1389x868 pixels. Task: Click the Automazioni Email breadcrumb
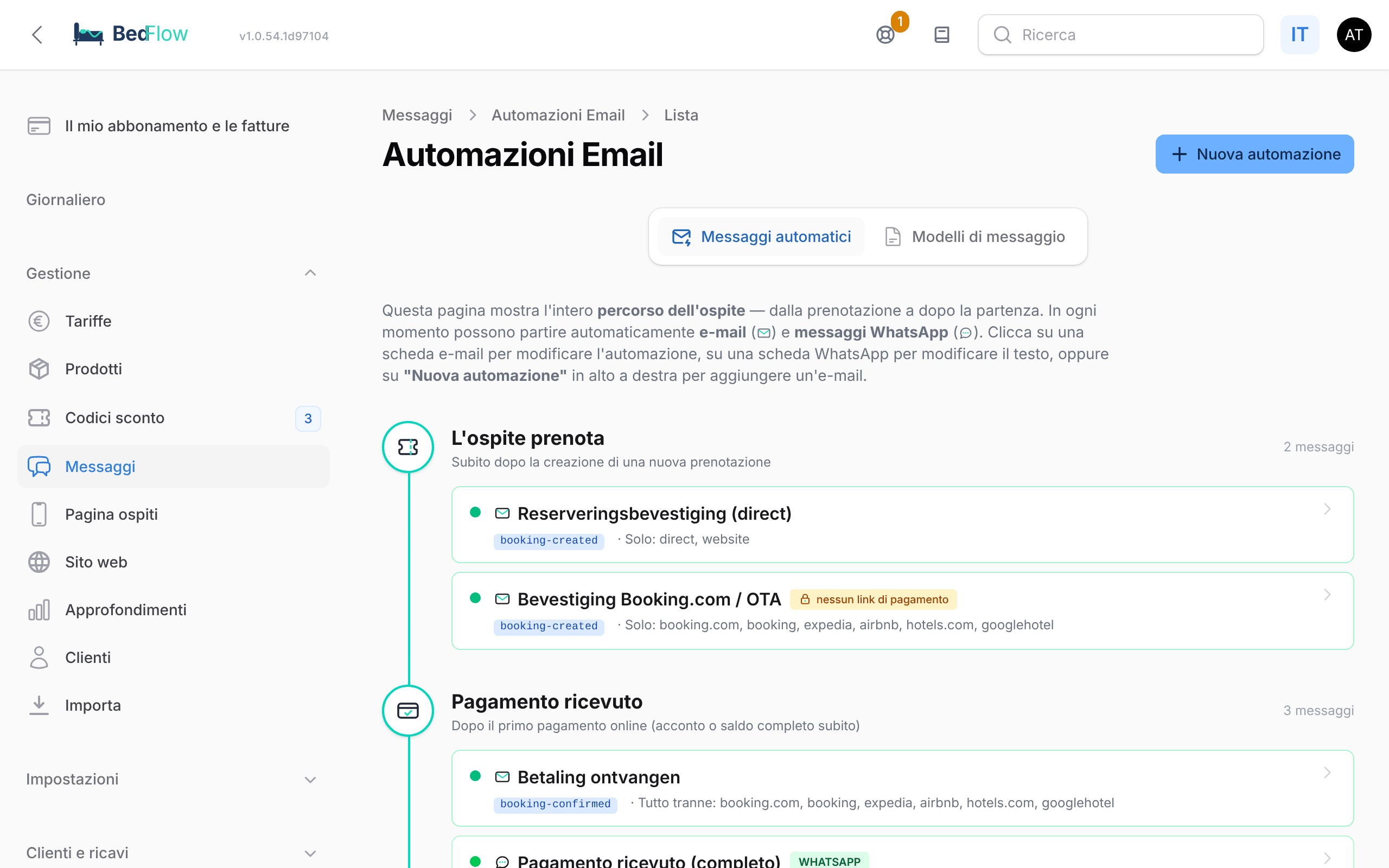(558, 115)
